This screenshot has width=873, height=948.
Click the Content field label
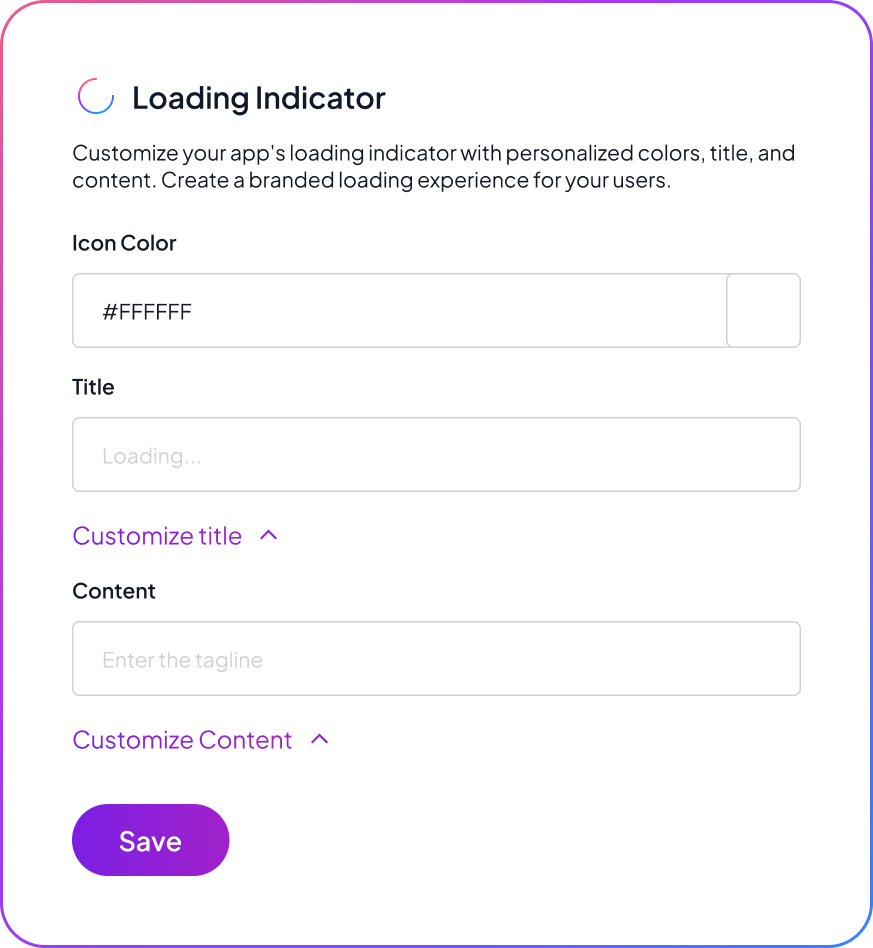click(x=114, y=591)
